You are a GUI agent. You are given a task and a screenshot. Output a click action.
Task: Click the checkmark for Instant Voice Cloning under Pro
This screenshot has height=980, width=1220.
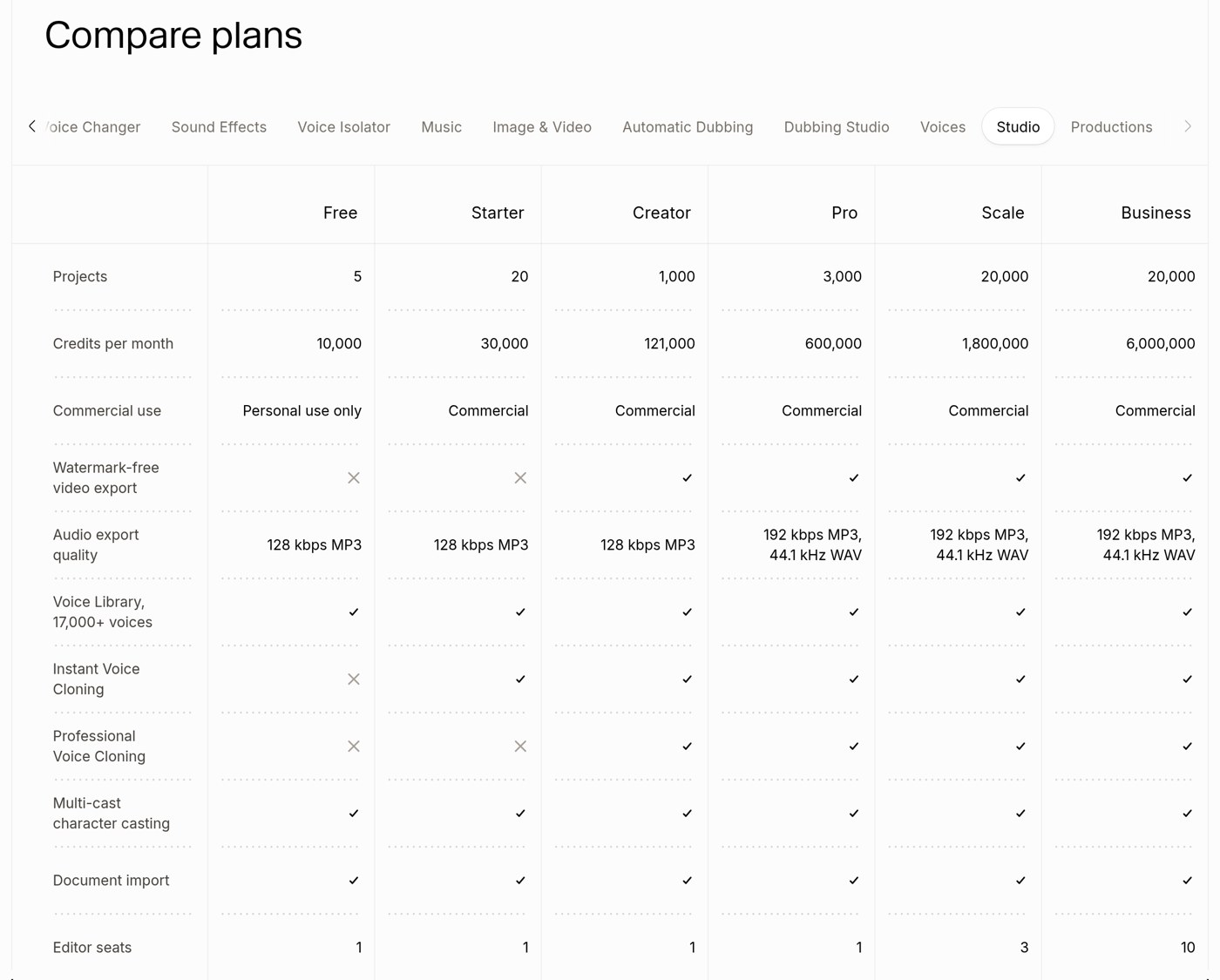pyautogui.click(x=854, y=679)
